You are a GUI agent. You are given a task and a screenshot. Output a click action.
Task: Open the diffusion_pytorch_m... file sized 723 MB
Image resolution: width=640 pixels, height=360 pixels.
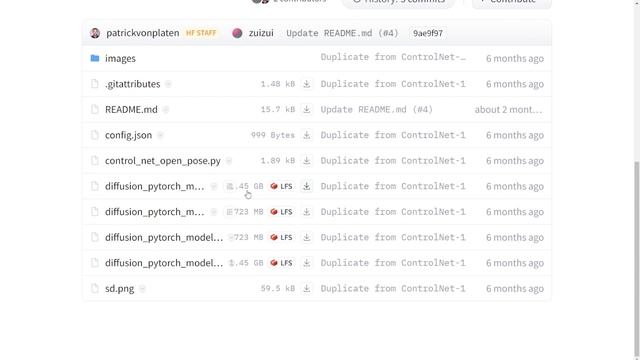click(154, 212)
